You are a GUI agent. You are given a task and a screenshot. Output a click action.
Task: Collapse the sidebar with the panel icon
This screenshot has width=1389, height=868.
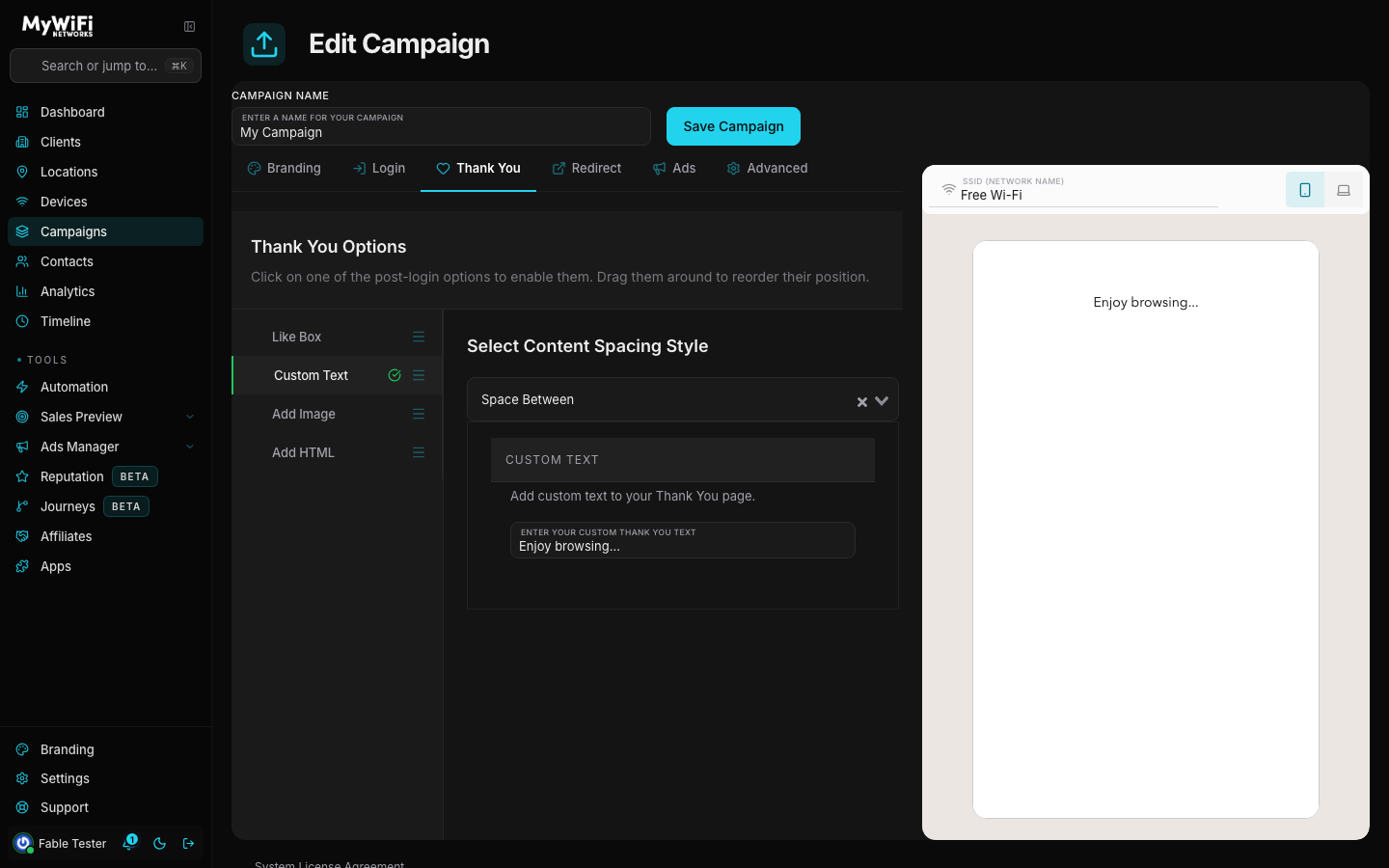point(189,27)
